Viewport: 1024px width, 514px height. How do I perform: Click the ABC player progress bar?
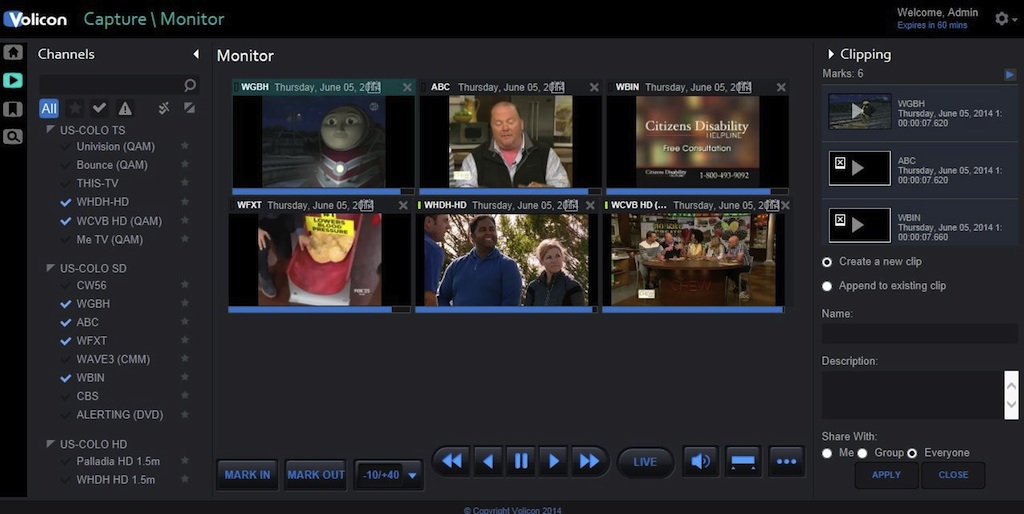pyautogui.click(x=510, y=191)
